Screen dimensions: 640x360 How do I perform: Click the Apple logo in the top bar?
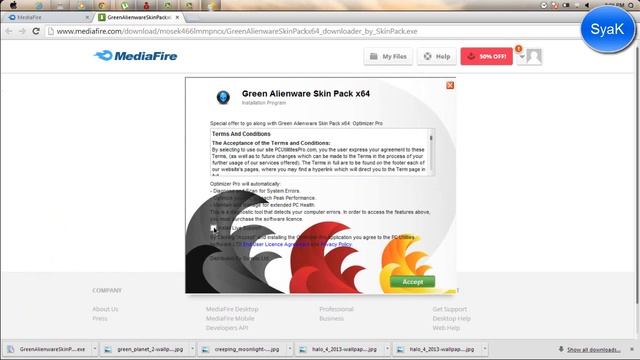pos(13,5)
